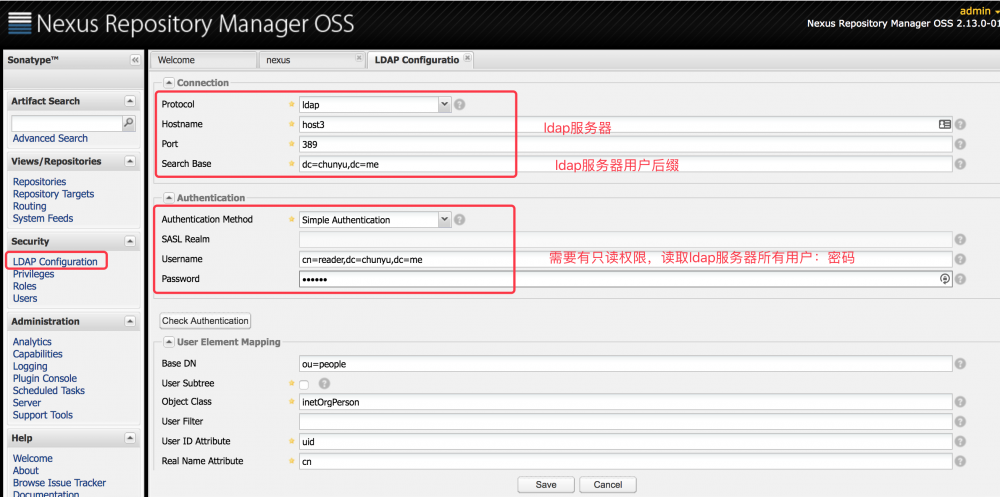Collapse the User Element Mapping section
This screenshot has height=497, width=1000.
coord(169,342)
